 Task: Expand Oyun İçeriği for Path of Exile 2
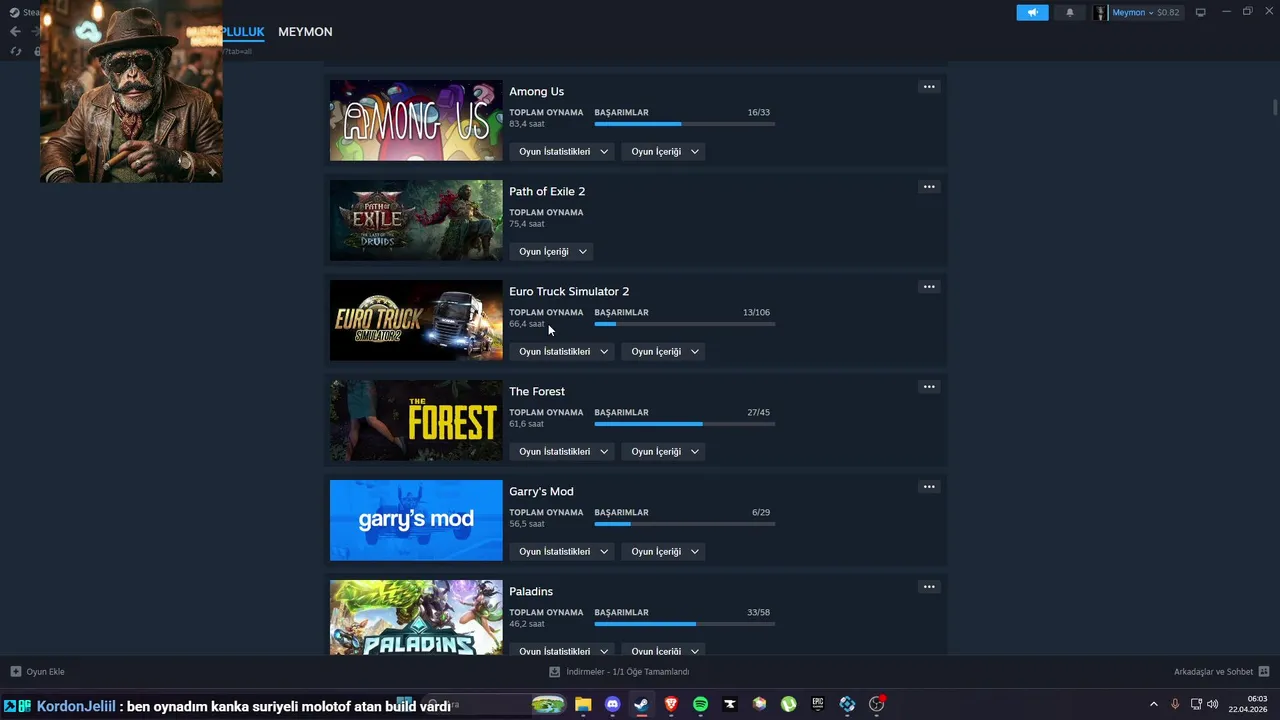tap(551, 252)
